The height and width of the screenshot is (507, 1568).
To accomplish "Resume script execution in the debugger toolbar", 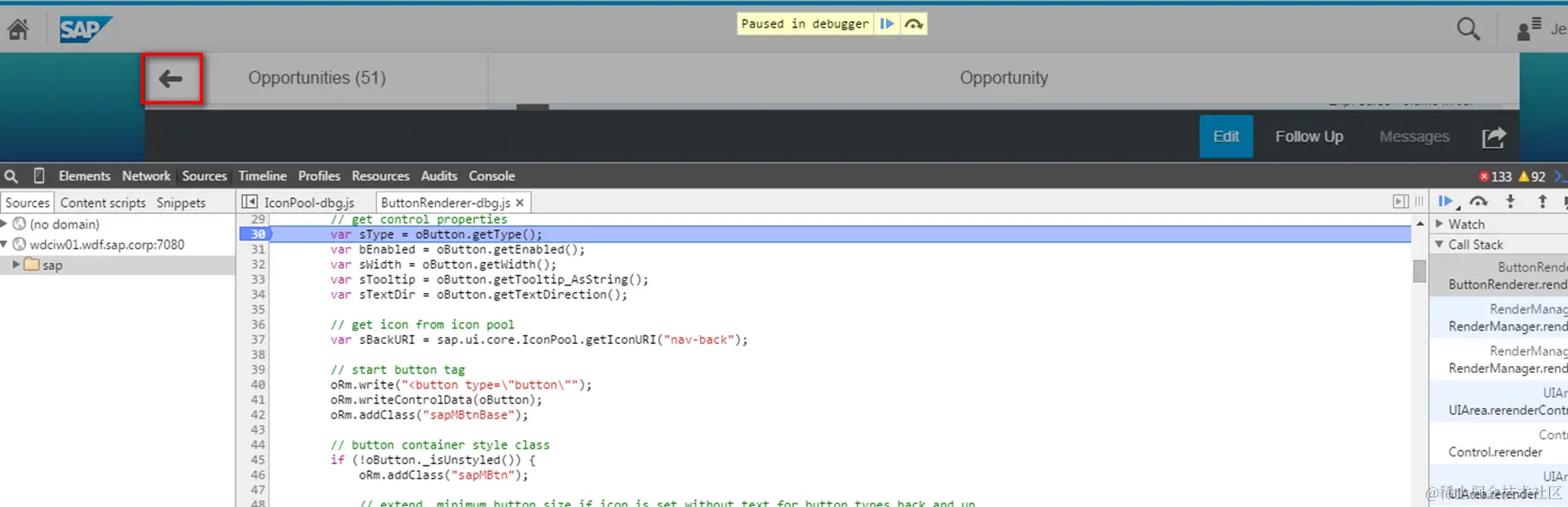I will [x=1448, y=202].
